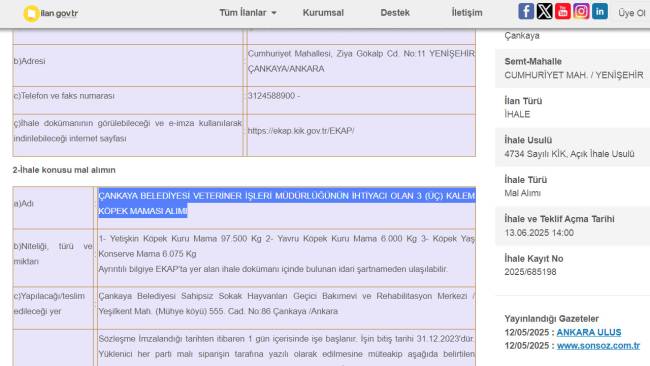Expand the Tüm İlanlar dropdown menu
Image resolution: width=650 pixels, height=366 pixels.
(x=248, y=13)
